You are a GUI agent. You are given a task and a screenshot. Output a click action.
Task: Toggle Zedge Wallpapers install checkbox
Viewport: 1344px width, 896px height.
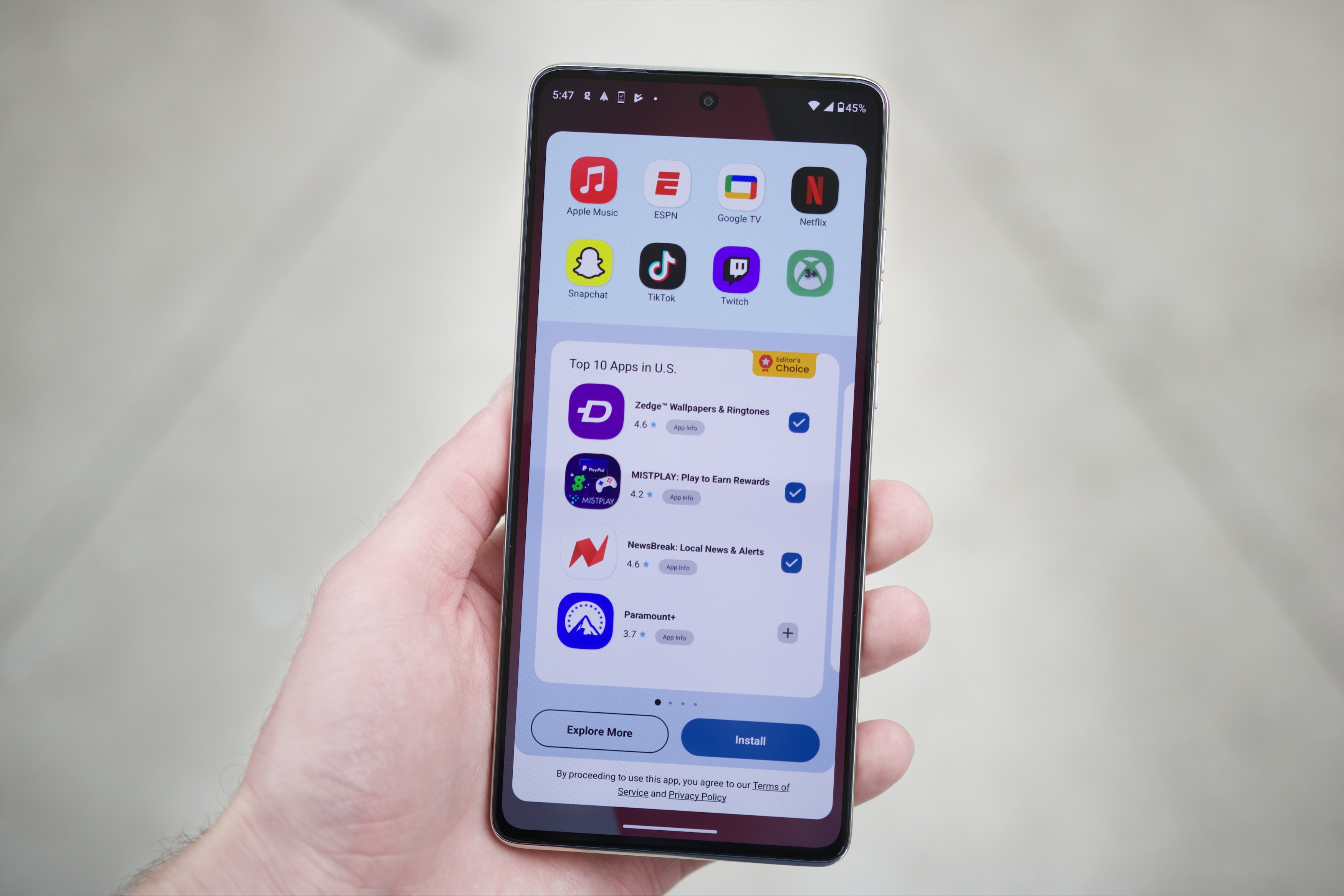tap(800, 422)
